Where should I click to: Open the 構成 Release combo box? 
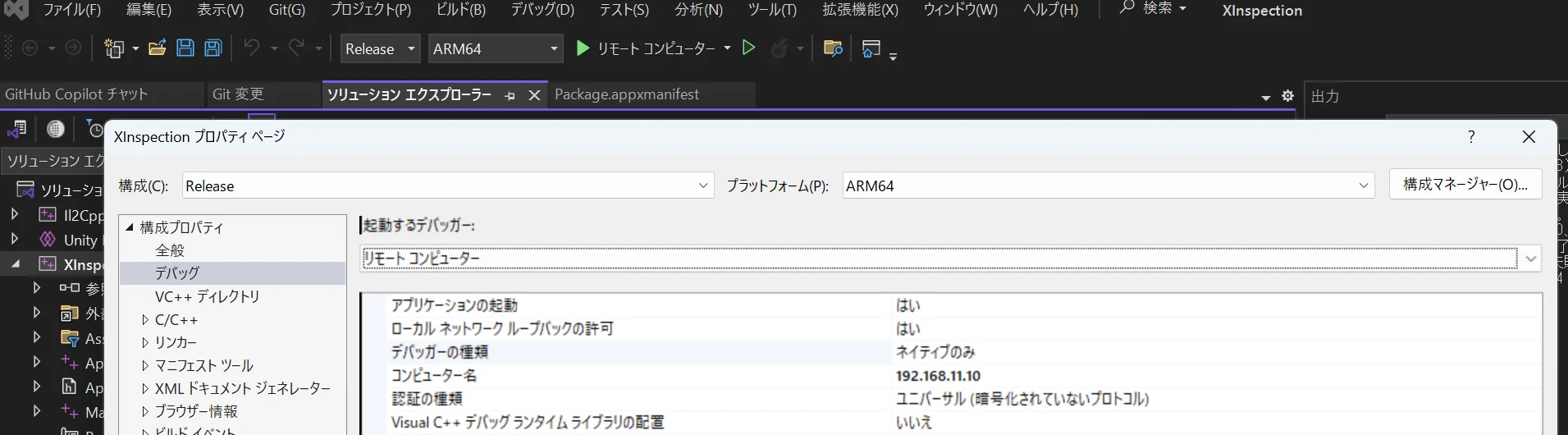click(x=448, y=186)
